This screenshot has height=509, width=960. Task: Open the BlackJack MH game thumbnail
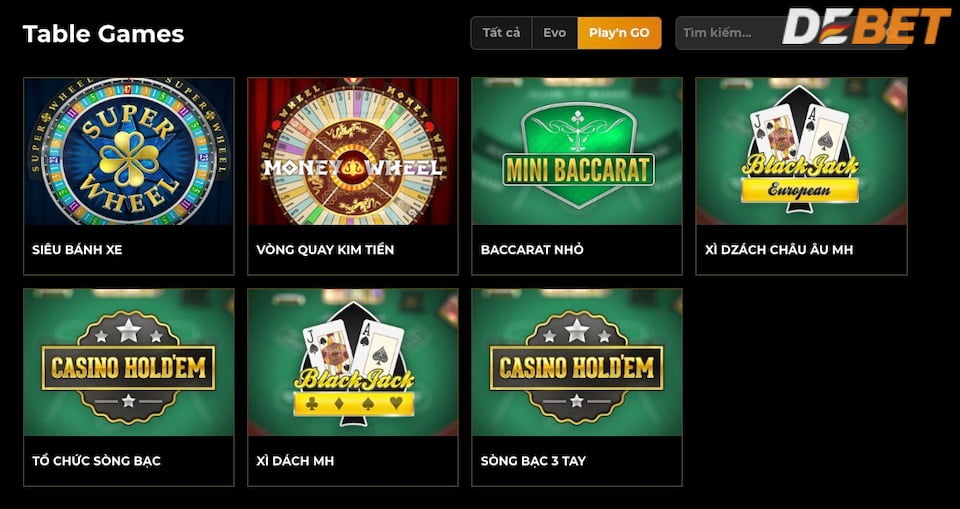pyautogui.click(x=353, y=363)
